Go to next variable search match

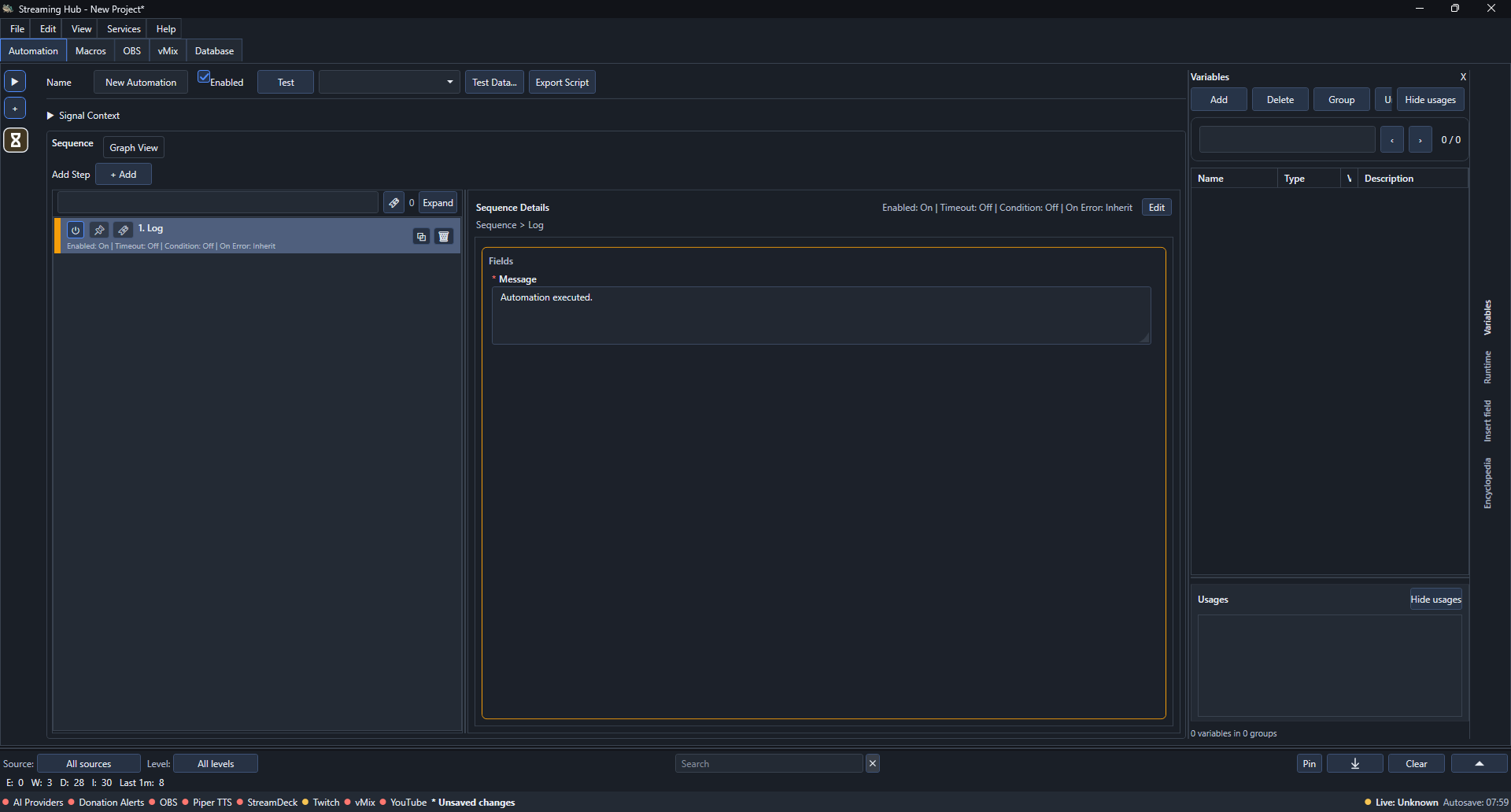click(x=1420, y=140)
